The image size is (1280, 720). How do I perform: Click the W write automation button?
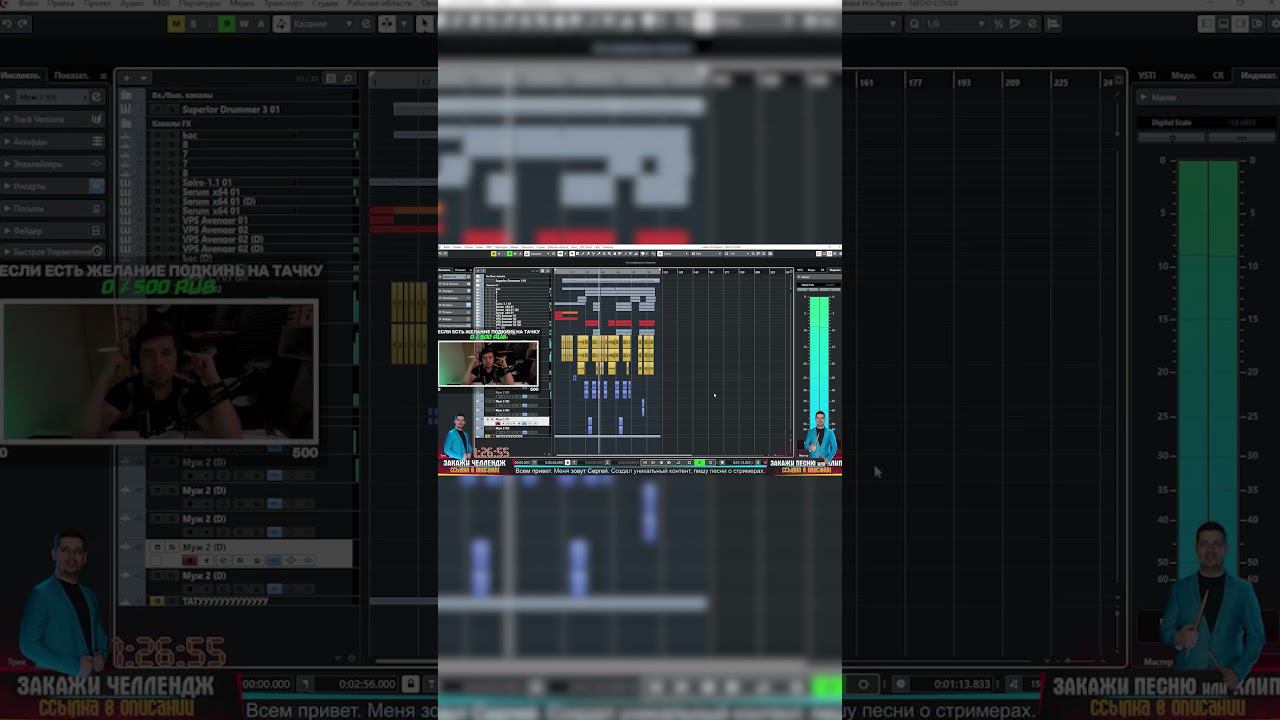(244, 24)
